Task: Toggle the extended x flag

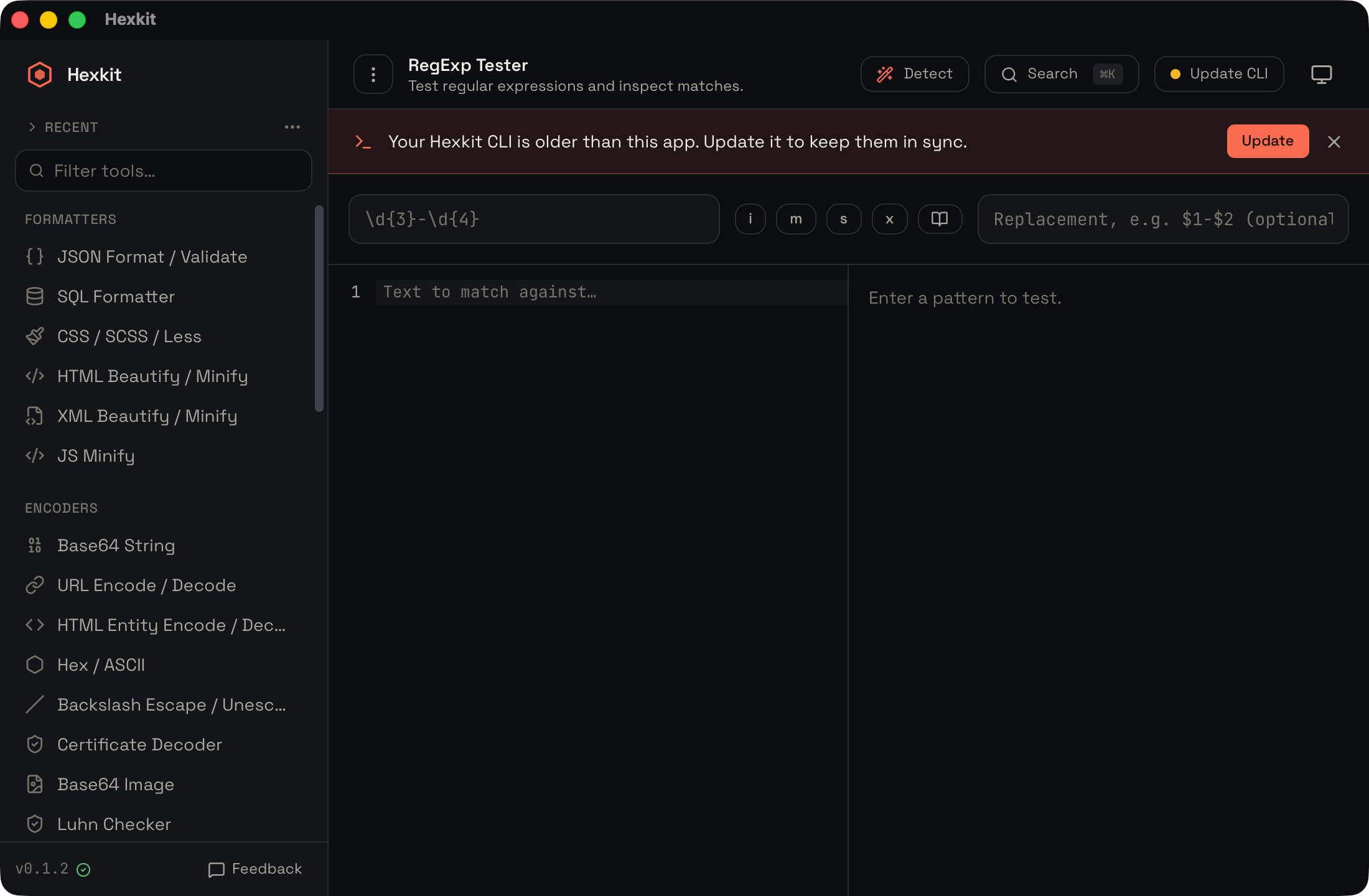Action: (x=890, y=219)
